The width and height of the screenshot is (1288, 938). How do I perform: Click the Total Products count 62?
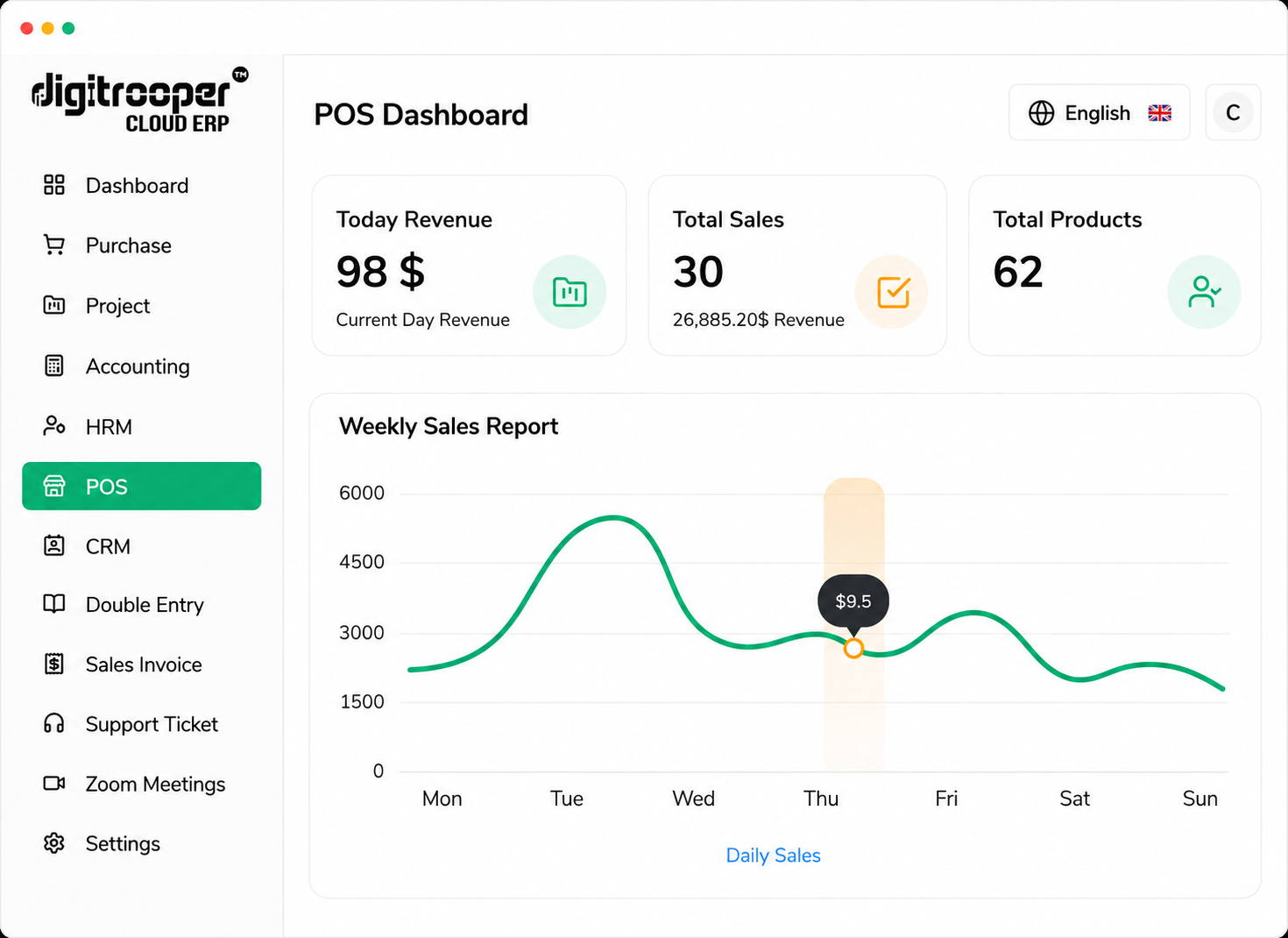point(1017,272)
